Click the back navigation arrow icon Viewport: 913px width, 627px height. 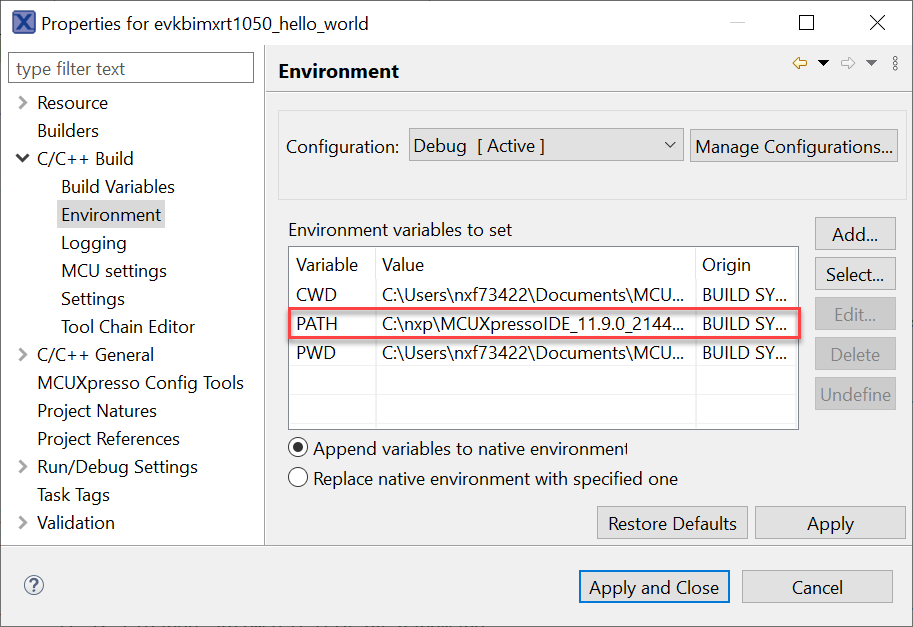click(799, 63)
